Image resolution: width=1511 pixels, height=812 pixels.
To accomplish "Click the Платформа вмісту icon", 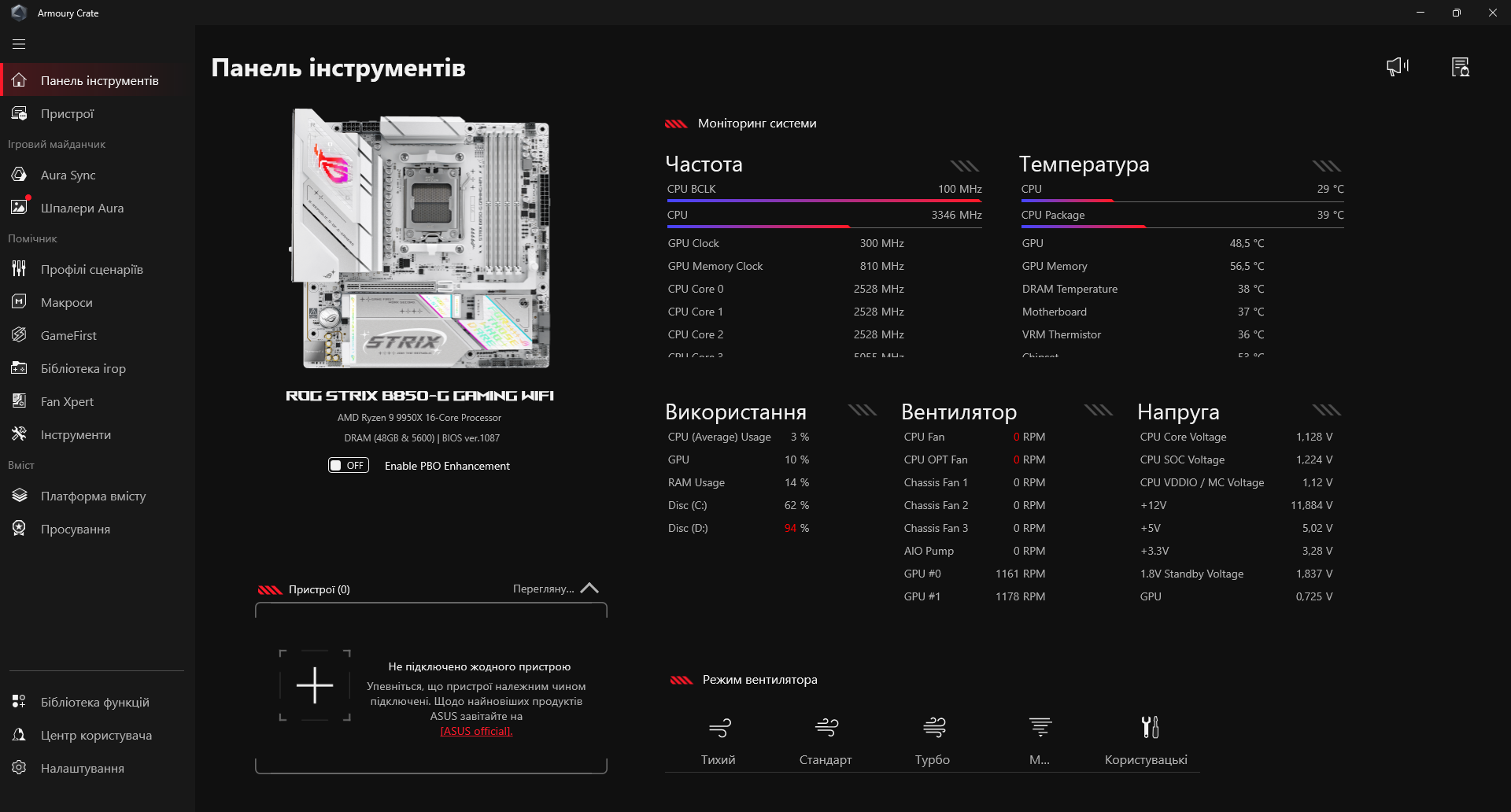I will 20,496.
